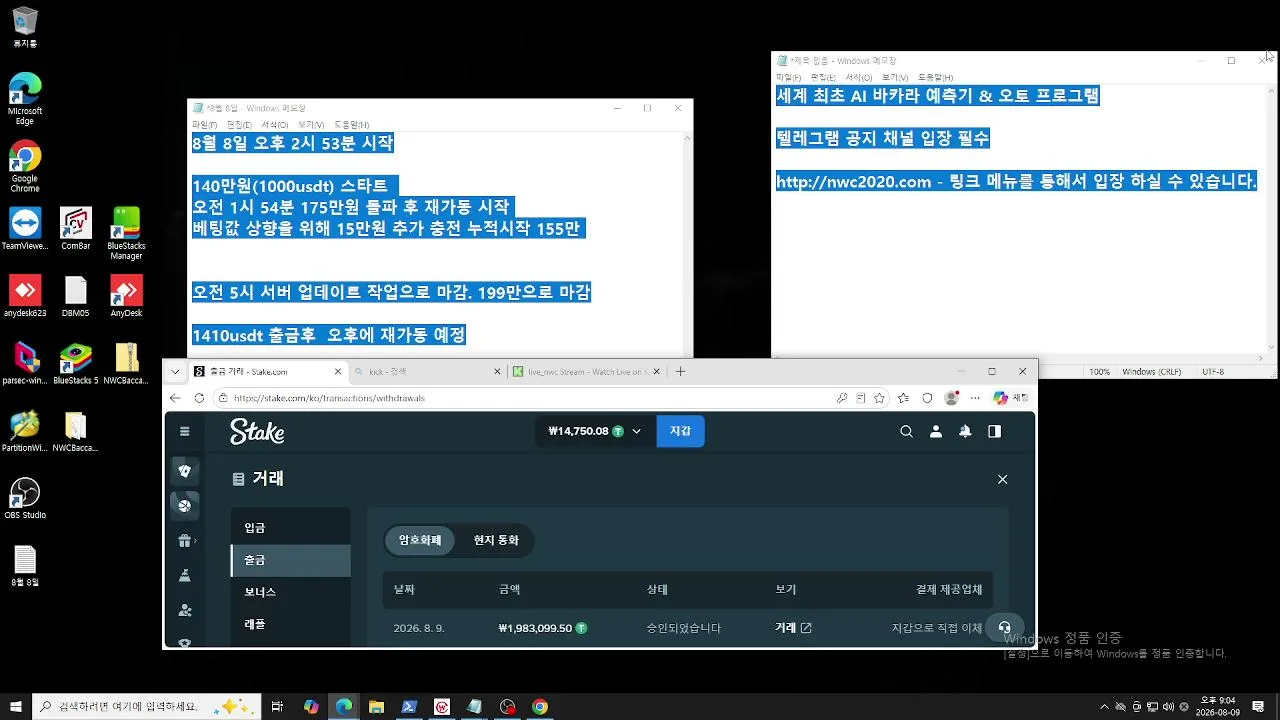This screenshot has width=1280, height=720.
Task: Expand the ₩14,750.08 balance dropdown
Action: [x=594, y=431]
